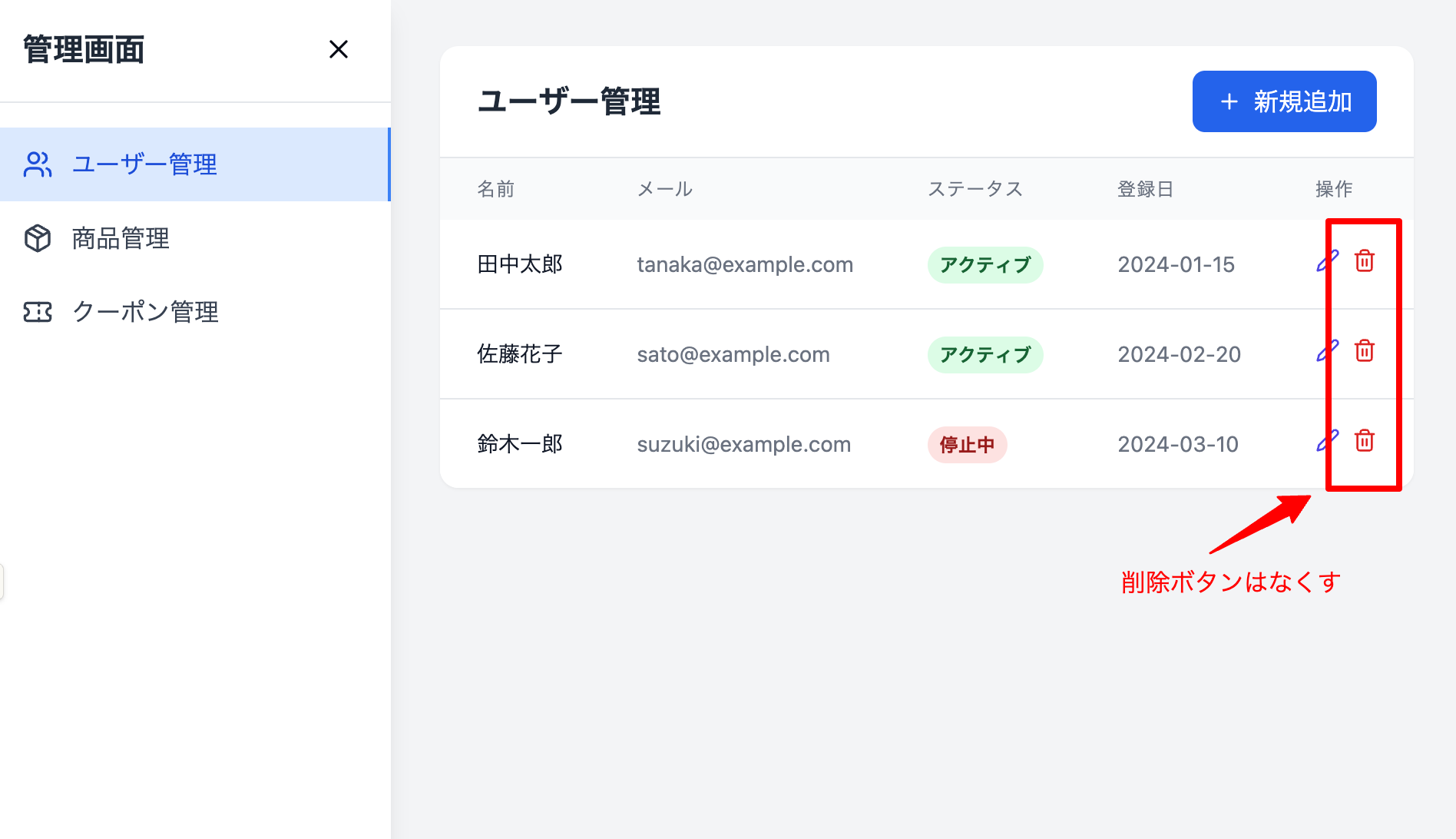Click the delete trash icon for 田中太郎

tap(1365, 261)
